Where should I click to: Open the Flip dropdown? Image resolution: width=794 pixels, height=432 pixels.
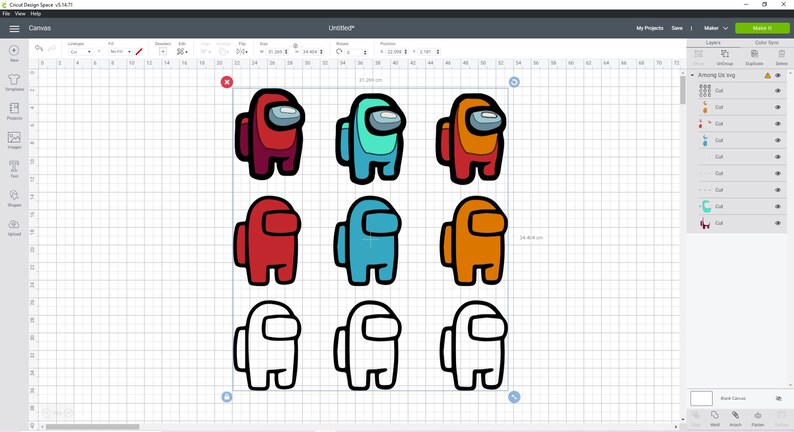pyautogui.click(x=242, y=52)
